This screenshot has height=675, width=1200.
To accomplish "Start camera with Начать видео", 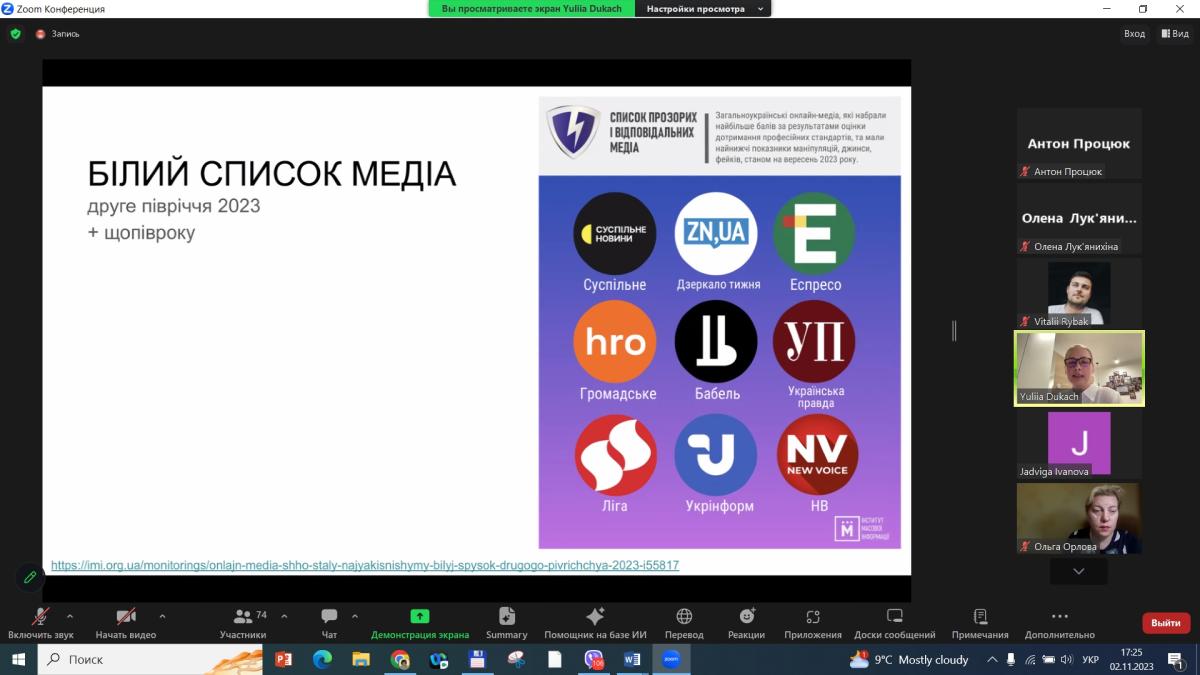I will click(x=126, y=617).
